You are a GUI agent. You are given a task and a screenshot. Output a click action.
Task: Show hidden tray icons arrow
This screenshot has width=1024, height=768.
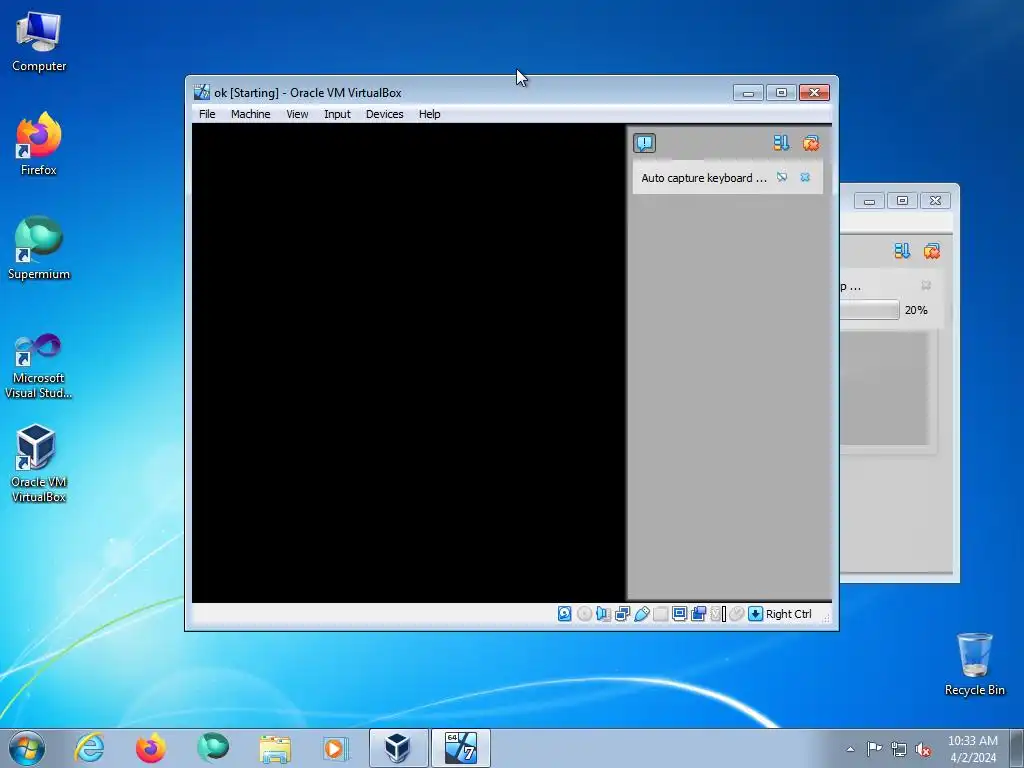(x=850, y=749)
